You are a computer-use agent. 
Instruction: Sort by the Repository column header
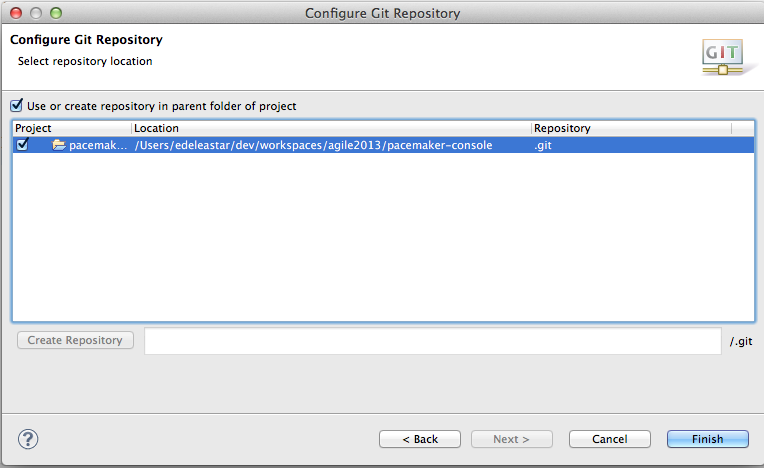pos(631,128)
